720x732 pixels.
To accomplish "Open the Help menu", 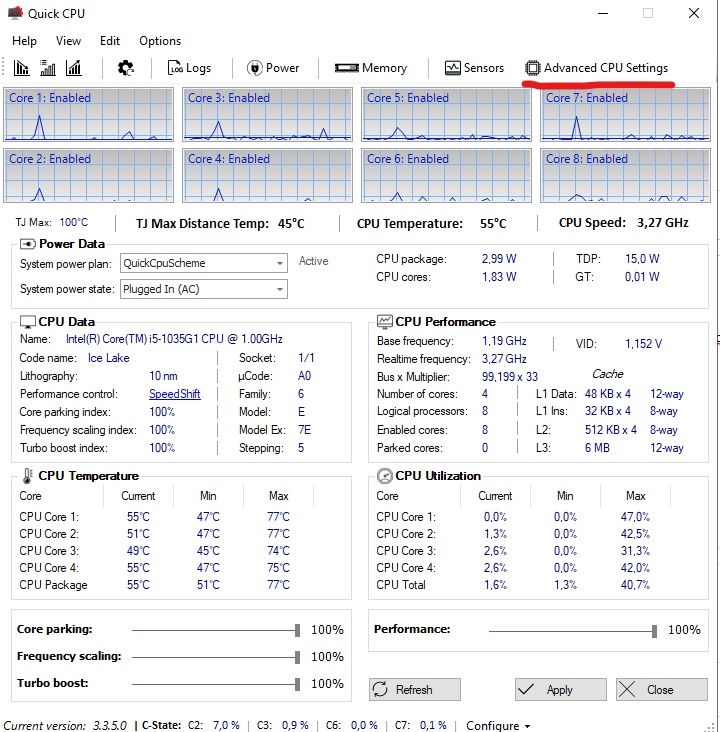I will pyautogui.click(x=24, y=41).
